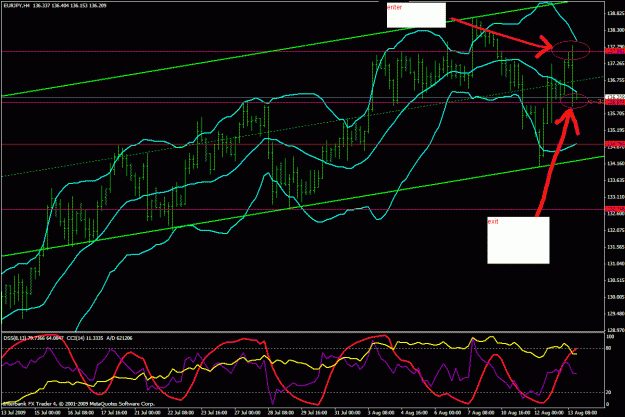Click the 4 Aug 16:00 date label

click(415, 413)
